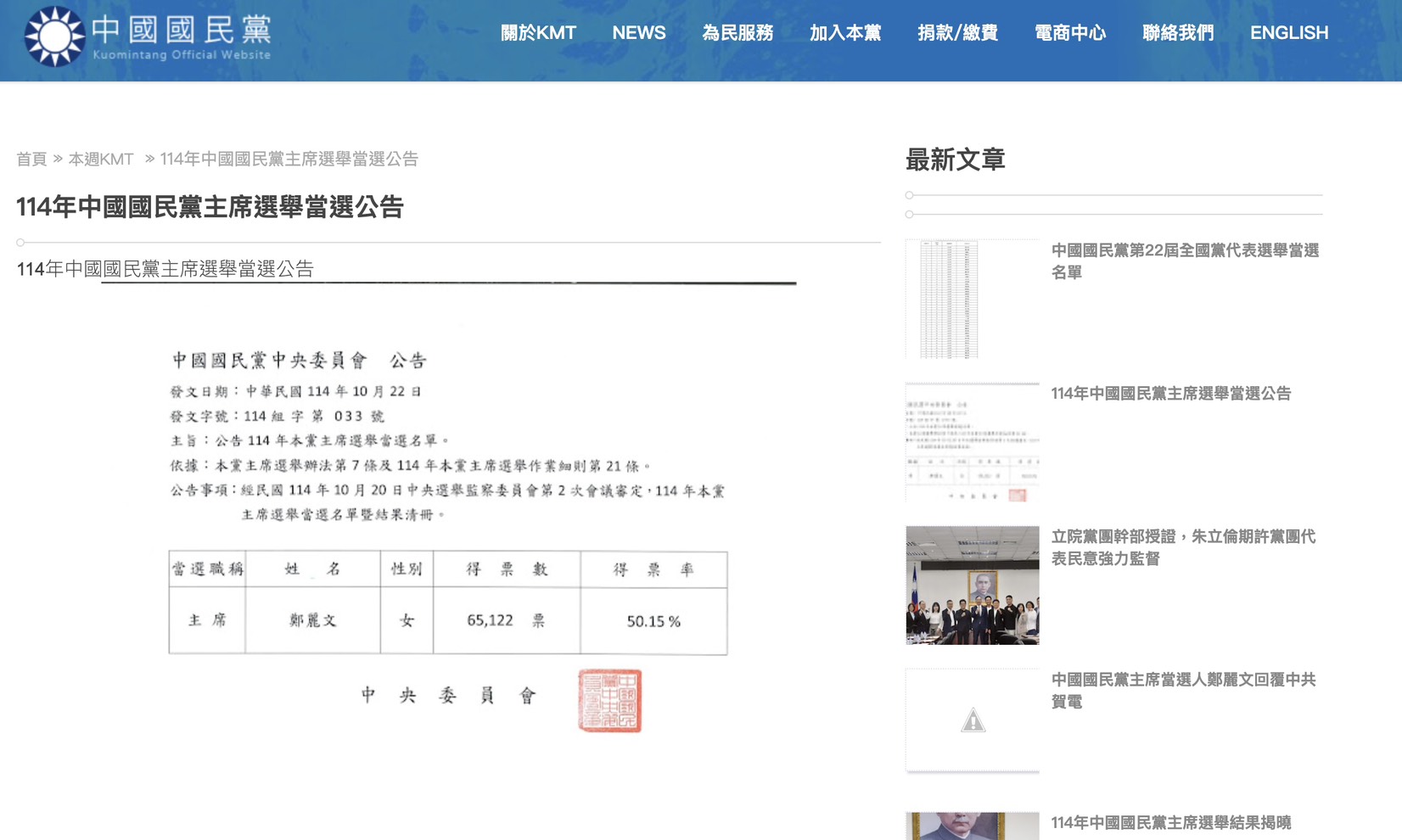The image size is (1402, 840).
Task: Open the 為民服務 menu item
Action: (737, 33)
